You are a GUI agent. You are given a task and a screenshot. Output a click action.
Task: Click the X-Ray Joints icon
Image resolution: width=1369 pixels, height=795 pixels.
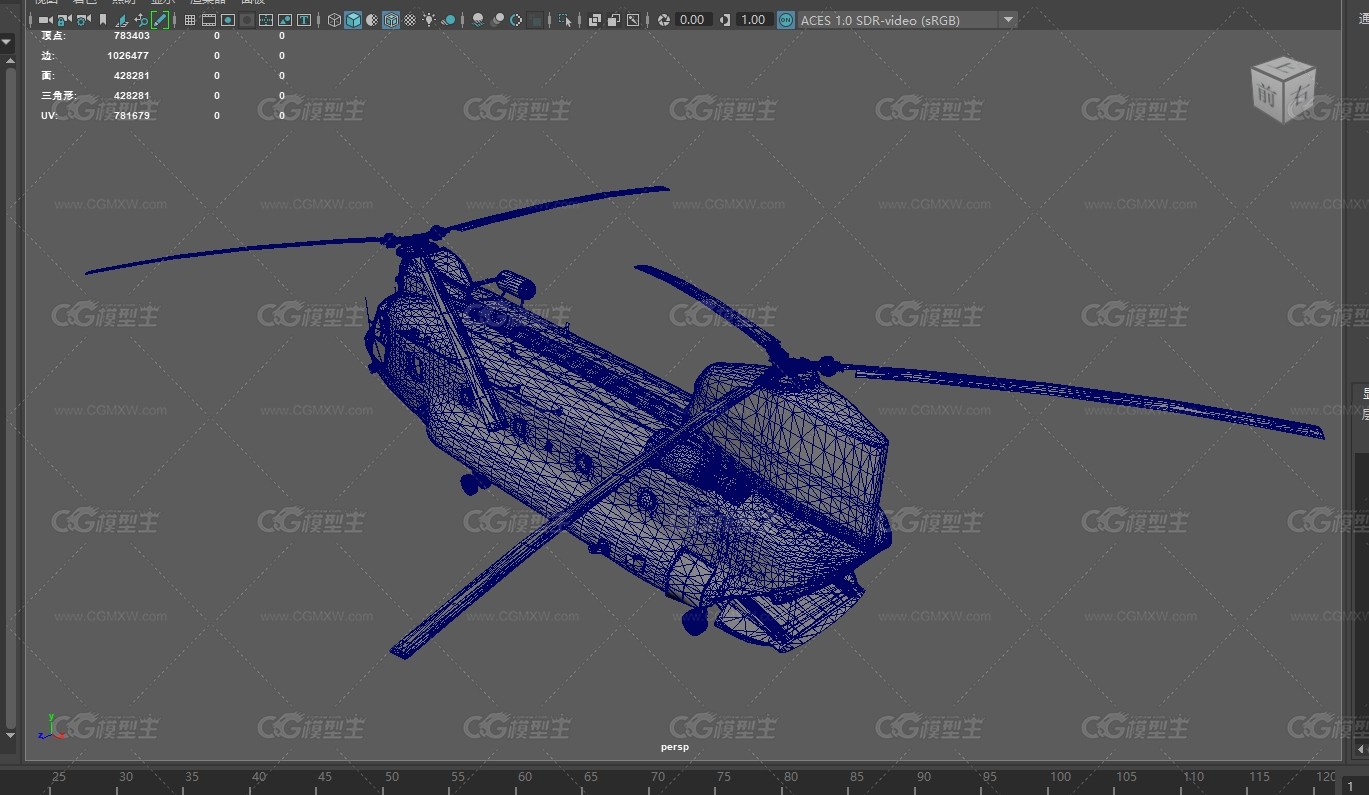tap(633, 20)
